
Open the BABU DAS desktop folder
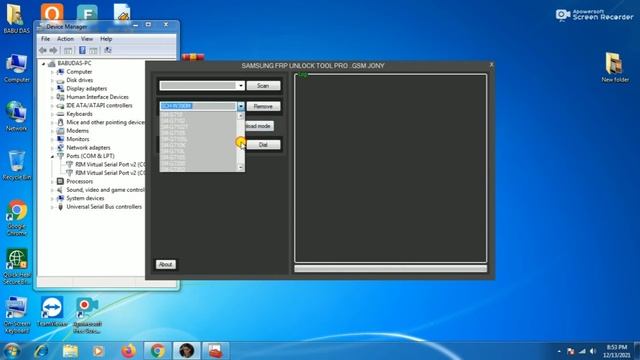(x=16, y=19)
